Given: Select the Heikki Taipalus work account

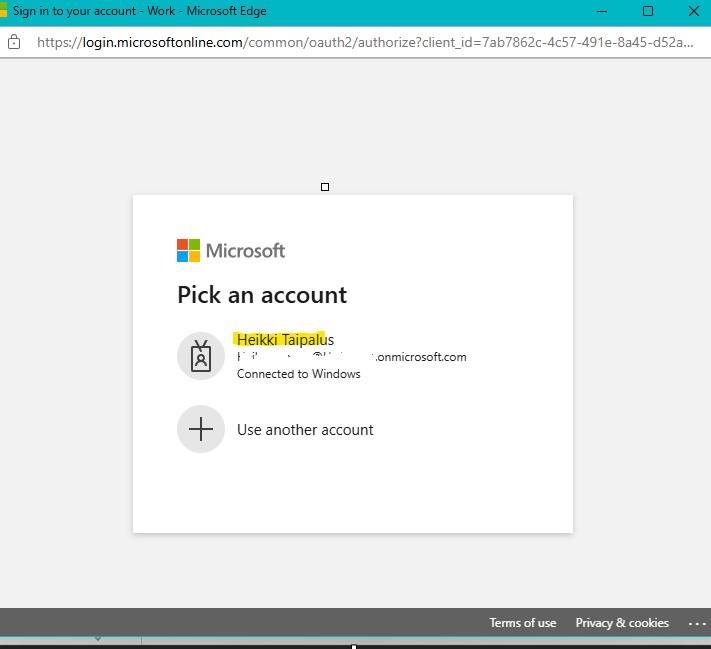Looking at the screenshot, I should [x=352, y=356].
